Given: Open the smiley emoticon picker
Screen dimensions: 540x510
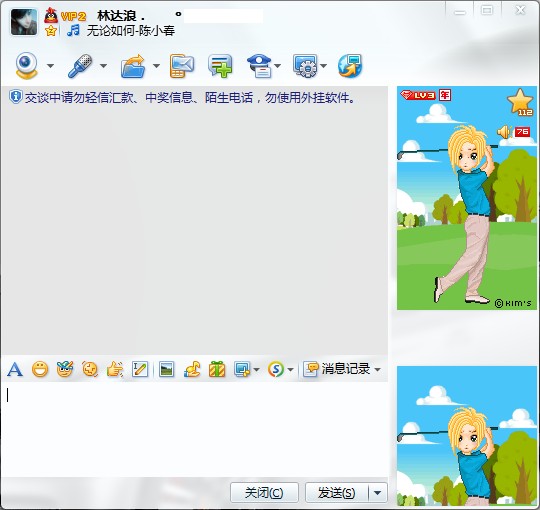Looking at the screenshot, I should tap(40, 370).
